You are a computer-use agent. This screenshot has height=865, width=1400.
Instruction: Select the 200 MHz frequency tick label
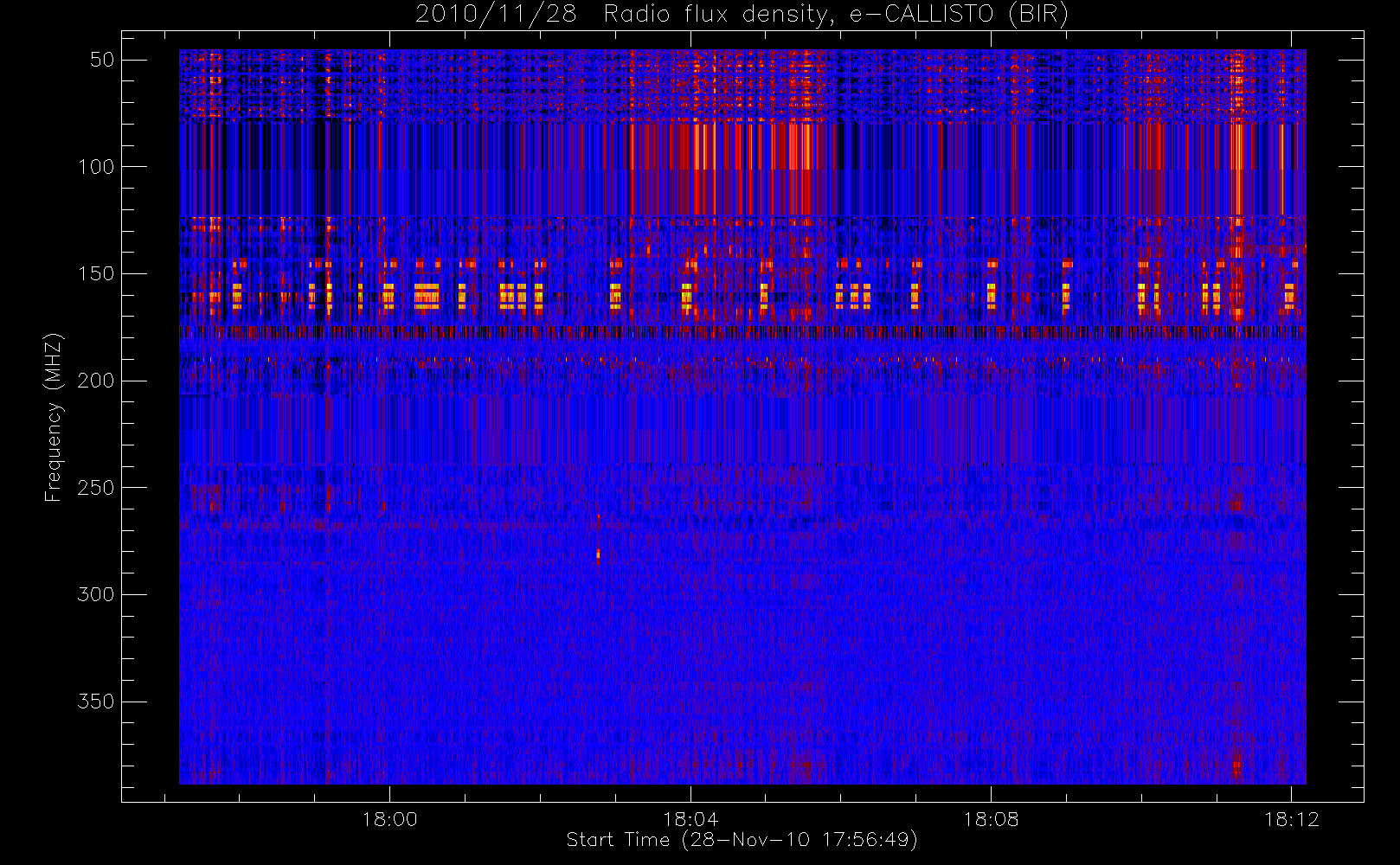coord(96,381)
